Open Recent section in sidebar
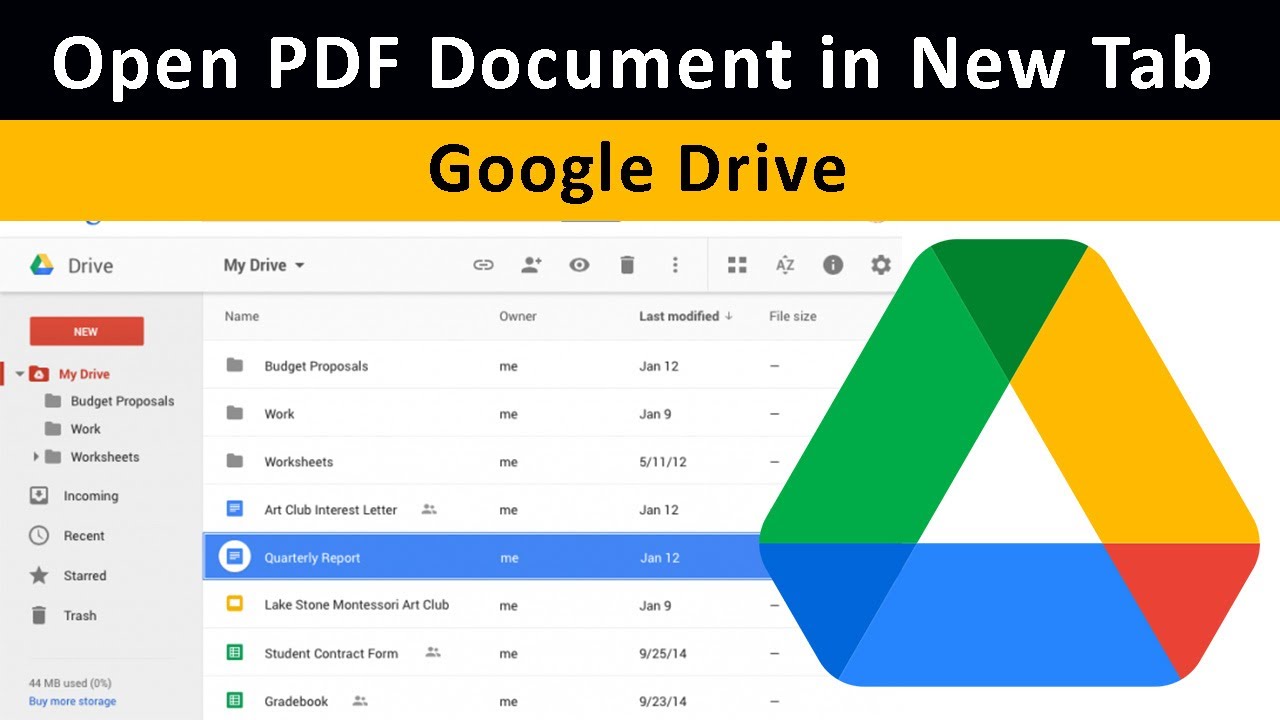1280x720 pixels. tap(84, 536)
